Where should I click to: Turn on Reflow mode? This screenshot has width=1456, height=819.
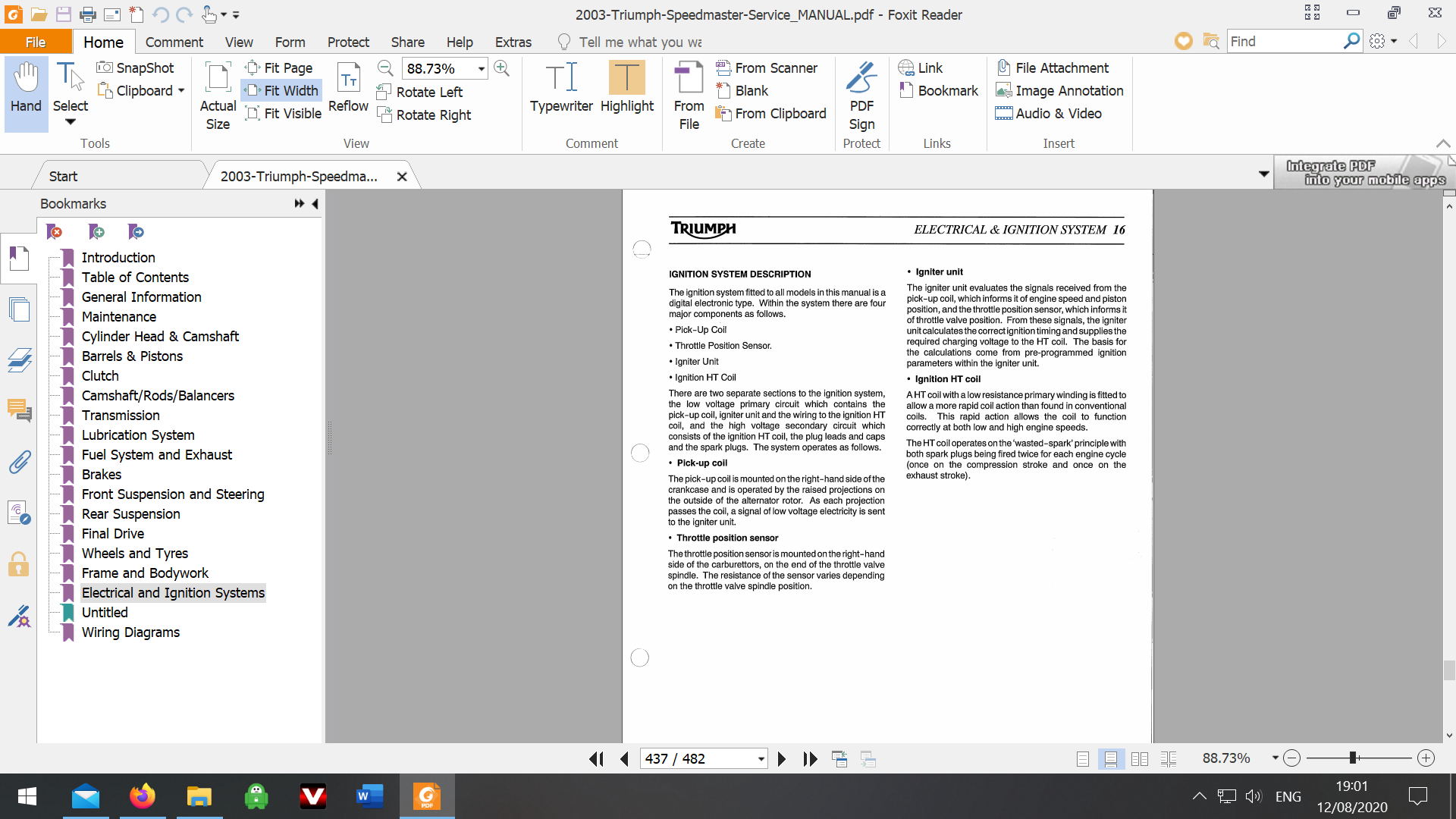click(348, 89)
